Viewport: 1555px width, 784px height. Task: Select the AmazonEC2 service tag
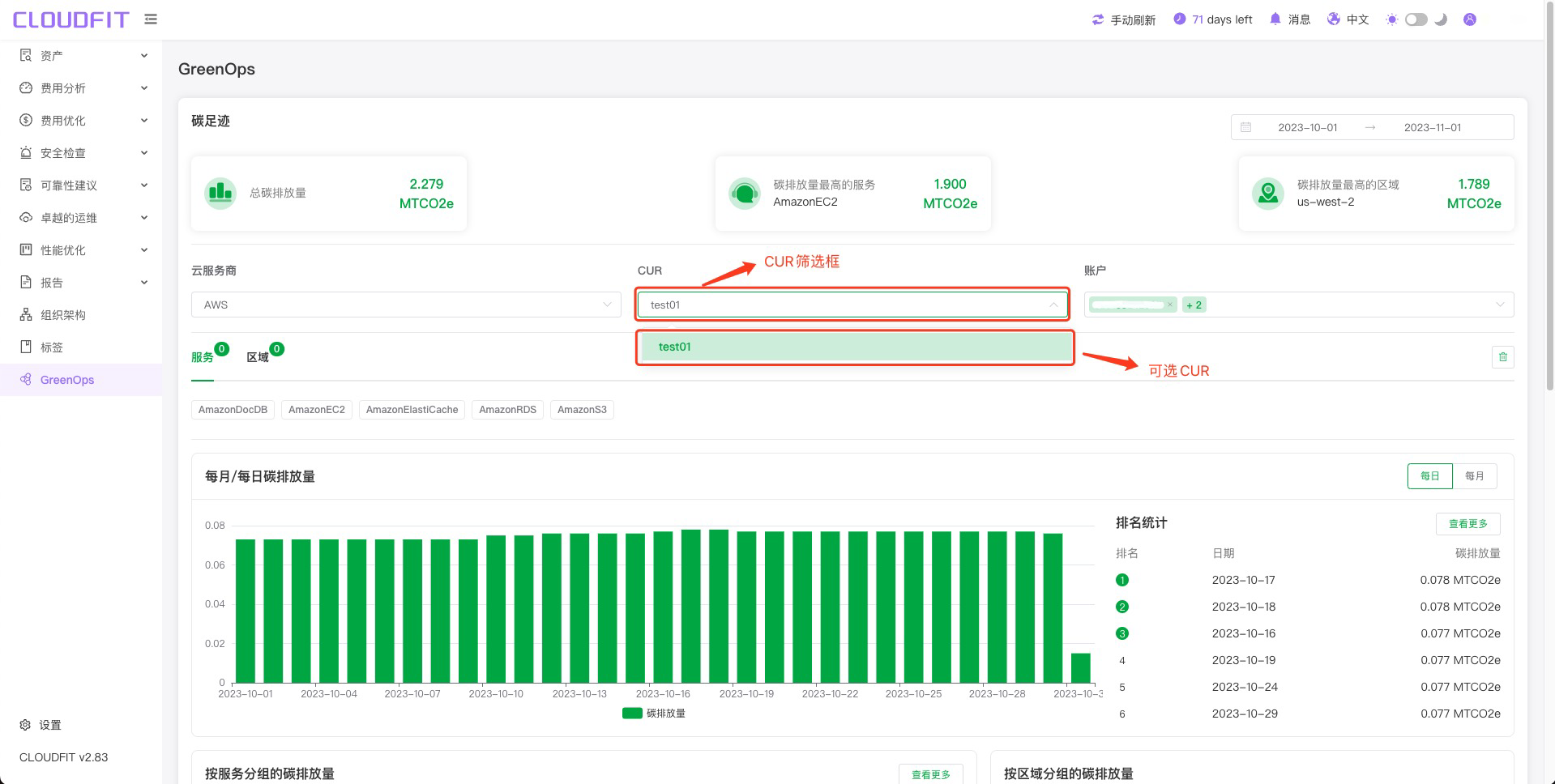(x=317, y=409)
